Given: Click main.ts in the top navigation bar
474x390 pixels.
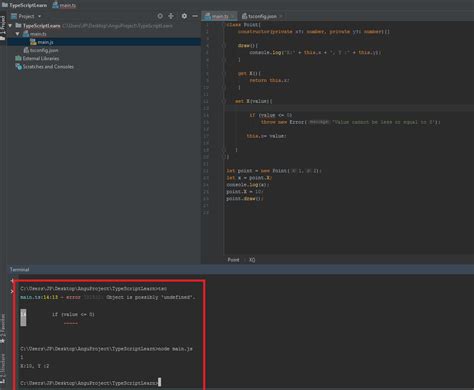Looking at the screenshot, I should click(64, 5).
